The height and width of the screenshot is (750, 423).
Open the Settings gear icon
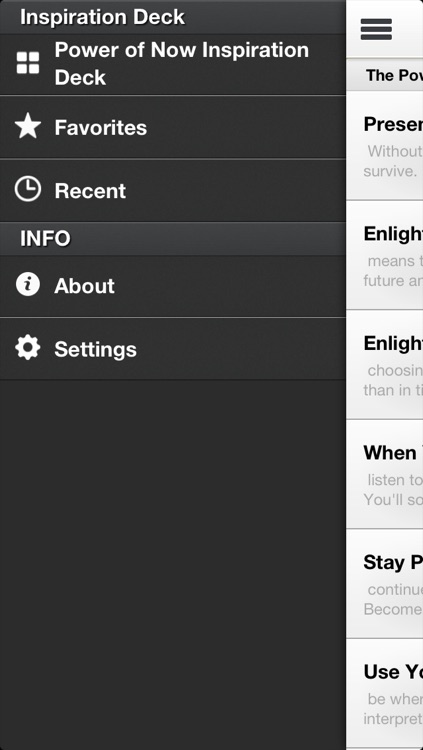click(28, 348)
